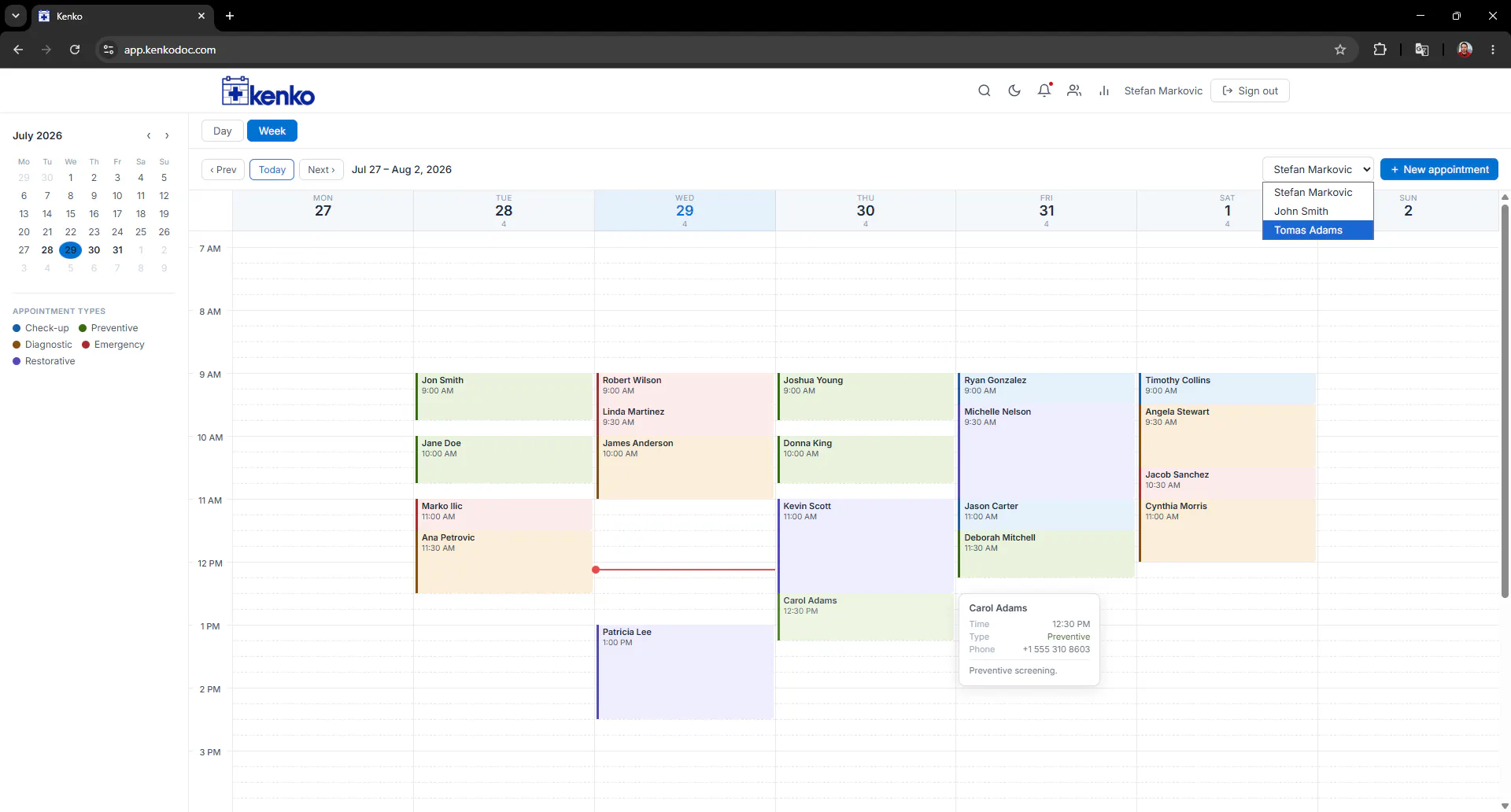Jump to Today

click(x=272, y=169)
